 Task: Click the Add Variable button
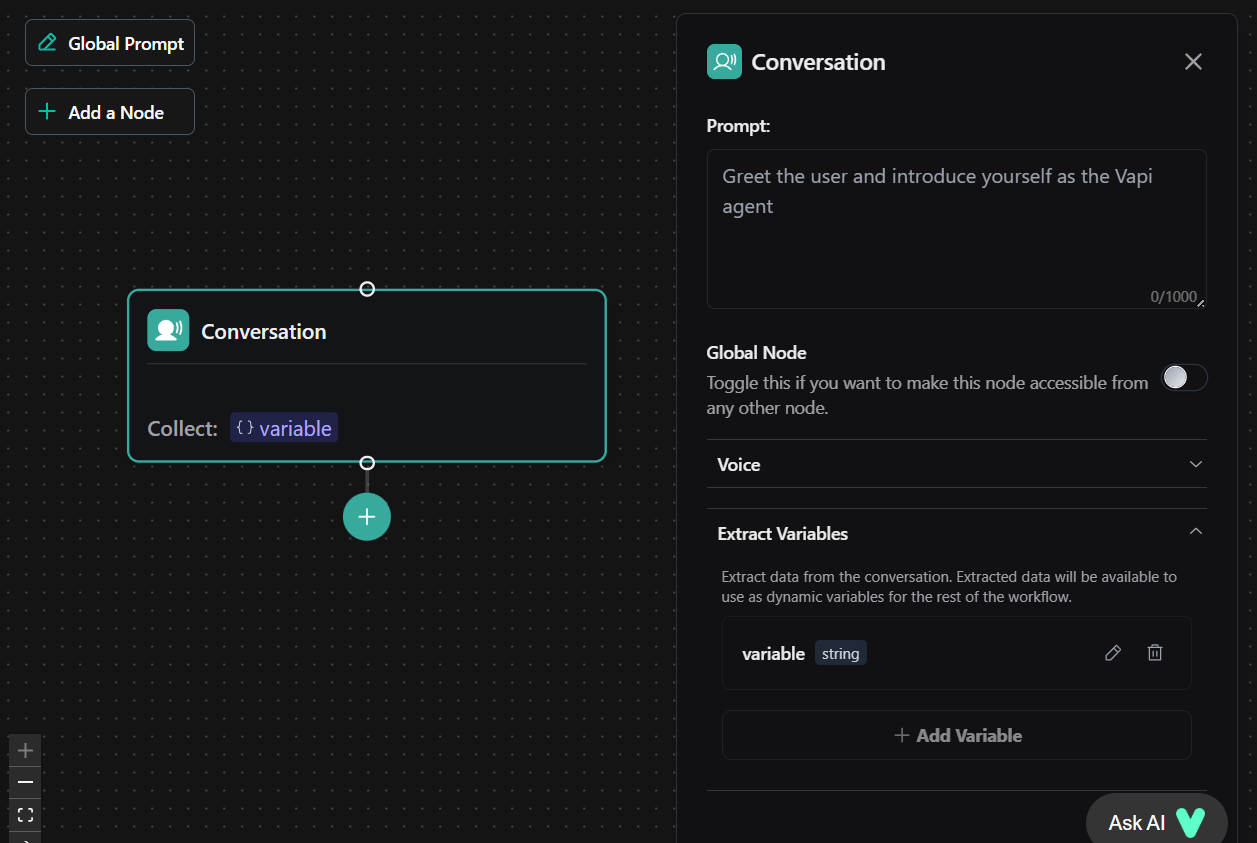[x=956, y=735]
